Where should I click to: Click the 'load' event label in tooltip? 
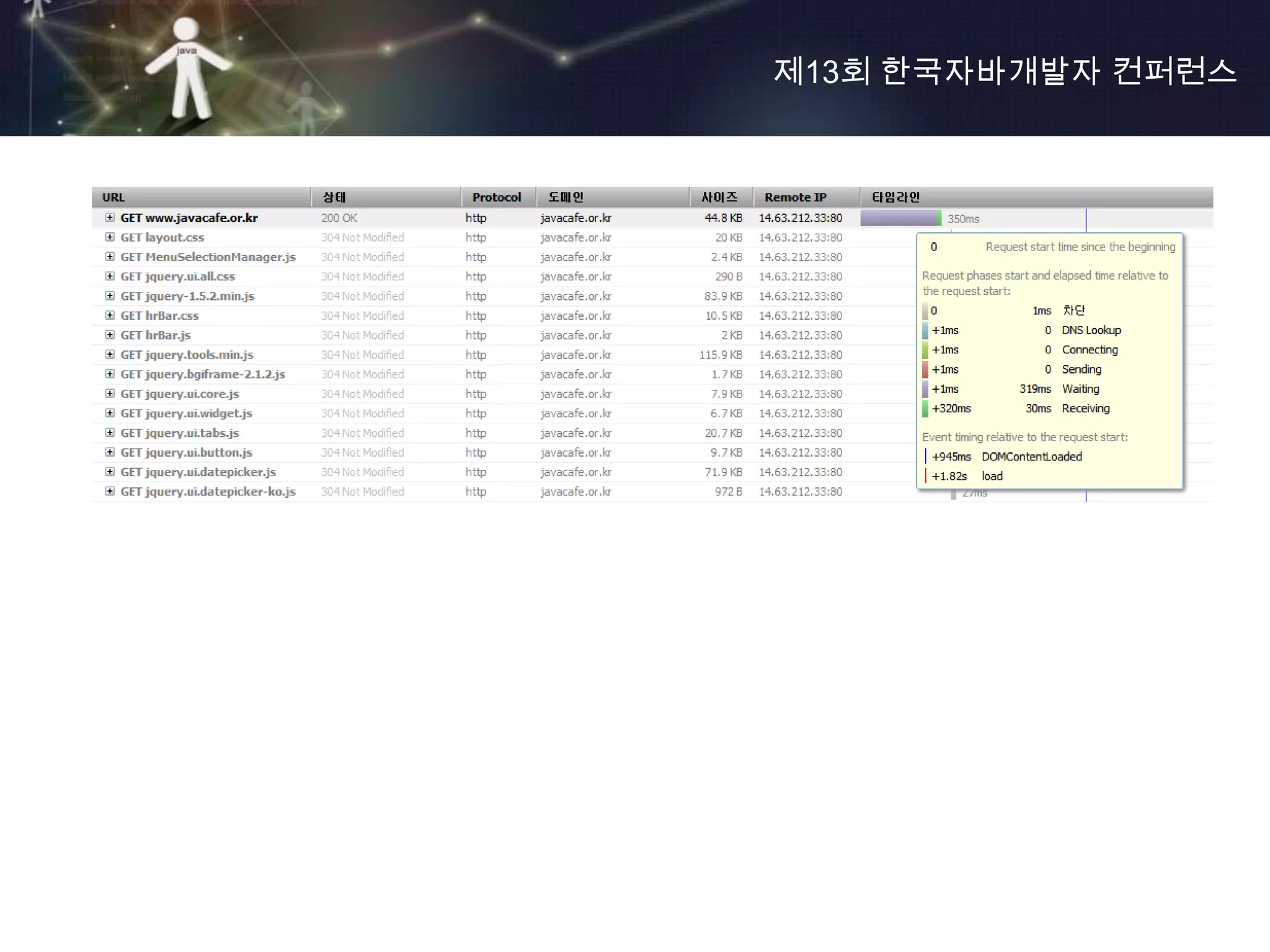[992, 476]
